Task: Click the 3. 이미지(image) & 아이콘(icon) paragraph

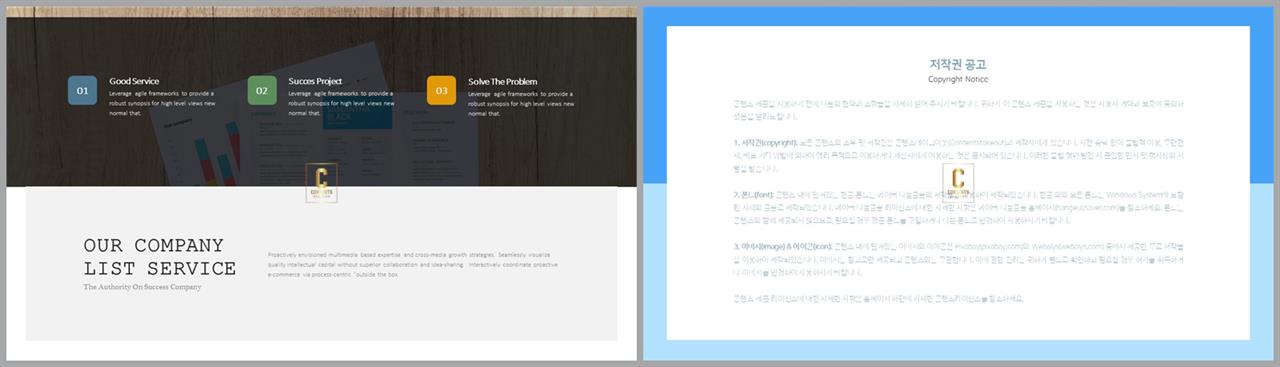Action: click(958, 259)
